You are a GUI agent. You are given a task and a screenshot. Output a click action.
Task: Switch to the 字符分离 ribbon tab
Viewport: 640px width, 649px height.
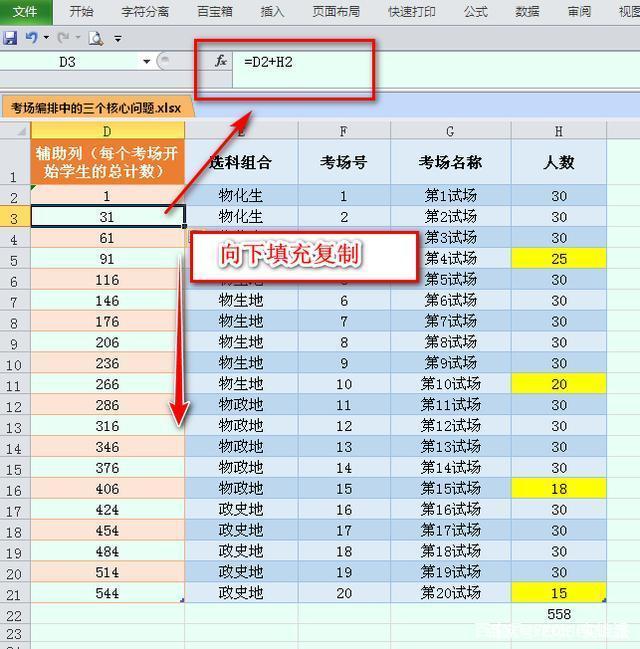pyautogui.click(x=145, y=12)
